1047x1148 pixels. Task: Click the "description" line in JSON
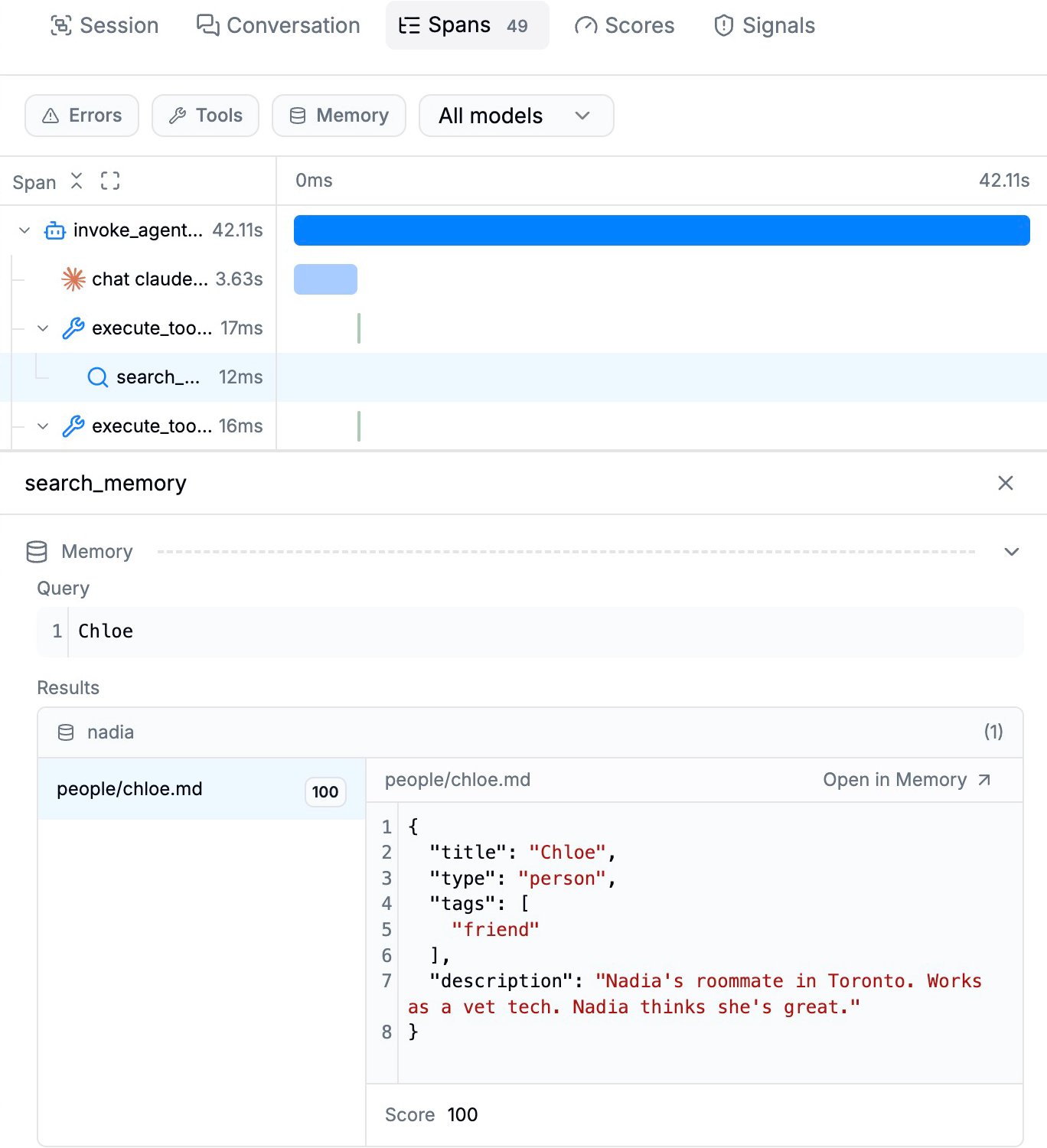click(x=695, y=994)
